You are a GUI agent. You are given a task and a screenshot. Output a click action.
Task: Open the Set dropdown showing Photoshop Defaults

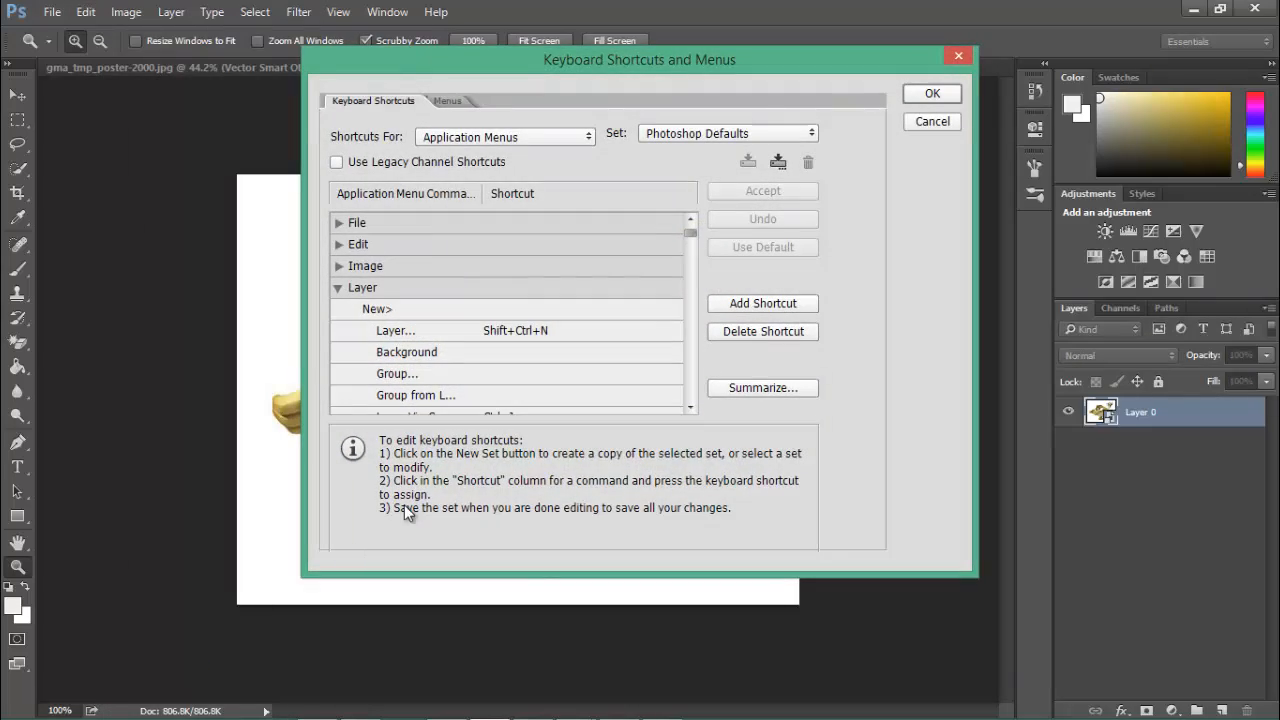[728, 133]
